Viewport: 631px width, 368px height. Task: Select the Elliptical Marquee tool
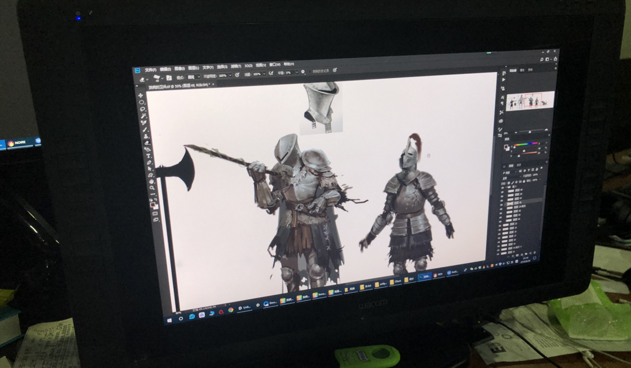[x=142, y=102]
